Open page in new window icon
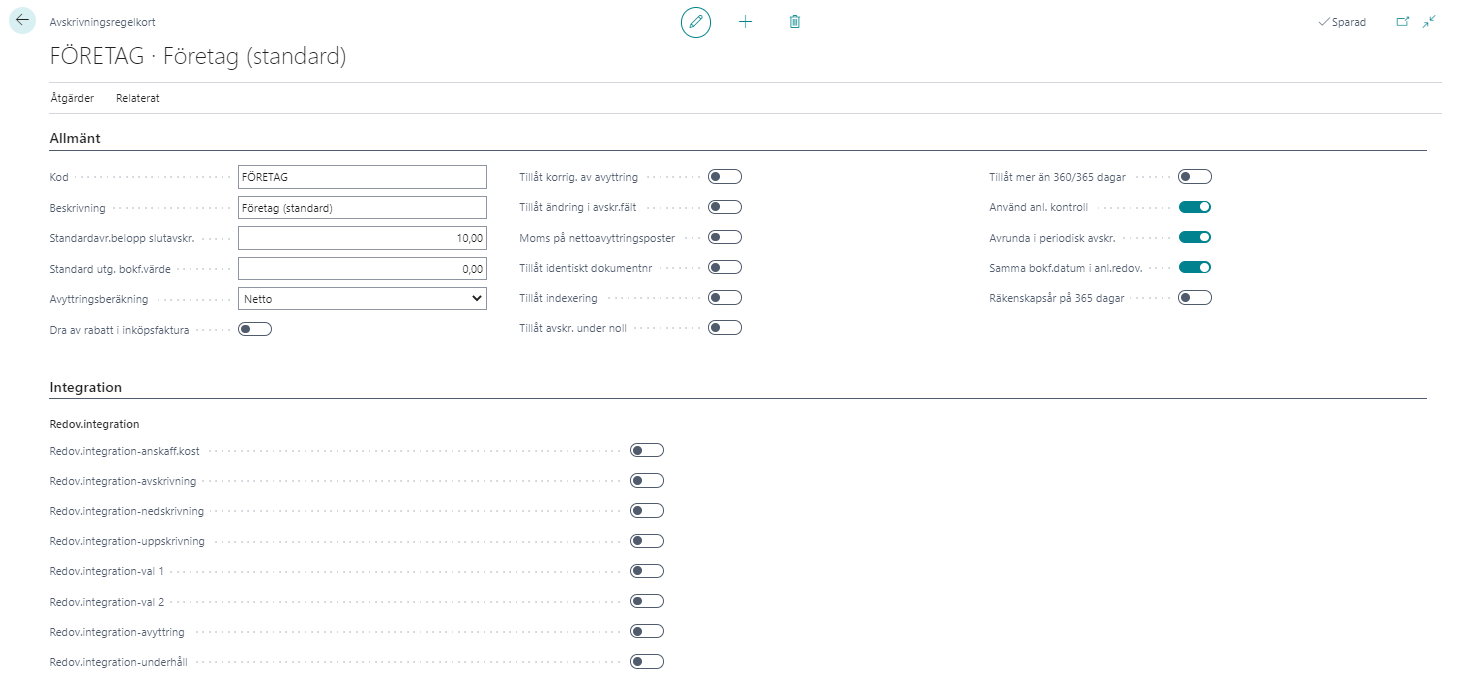Viewport: 1479px width, 694px height. click(x=1402, y=22)
